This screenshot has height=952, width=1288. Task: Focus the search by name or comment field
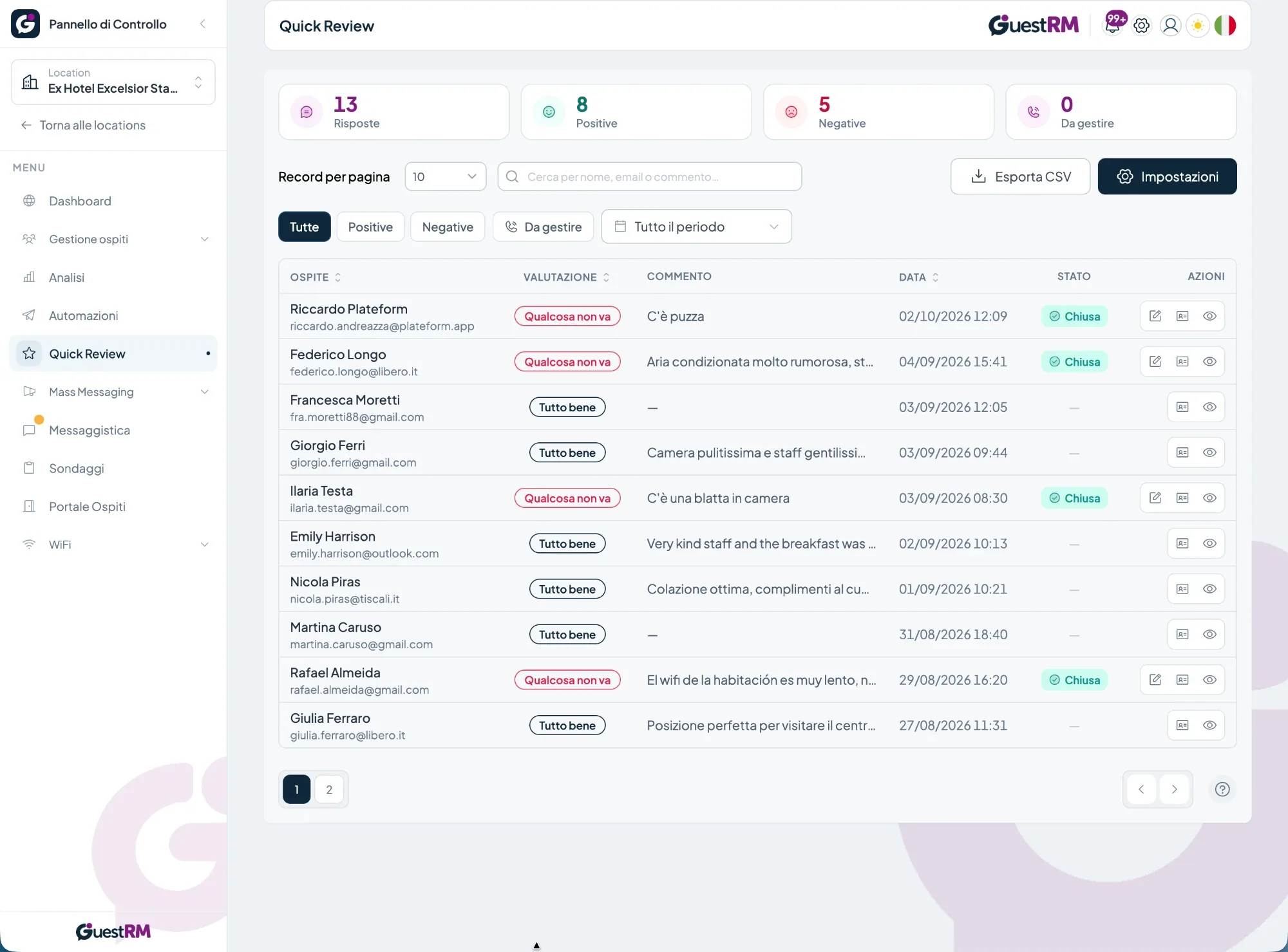pos(650,176)
